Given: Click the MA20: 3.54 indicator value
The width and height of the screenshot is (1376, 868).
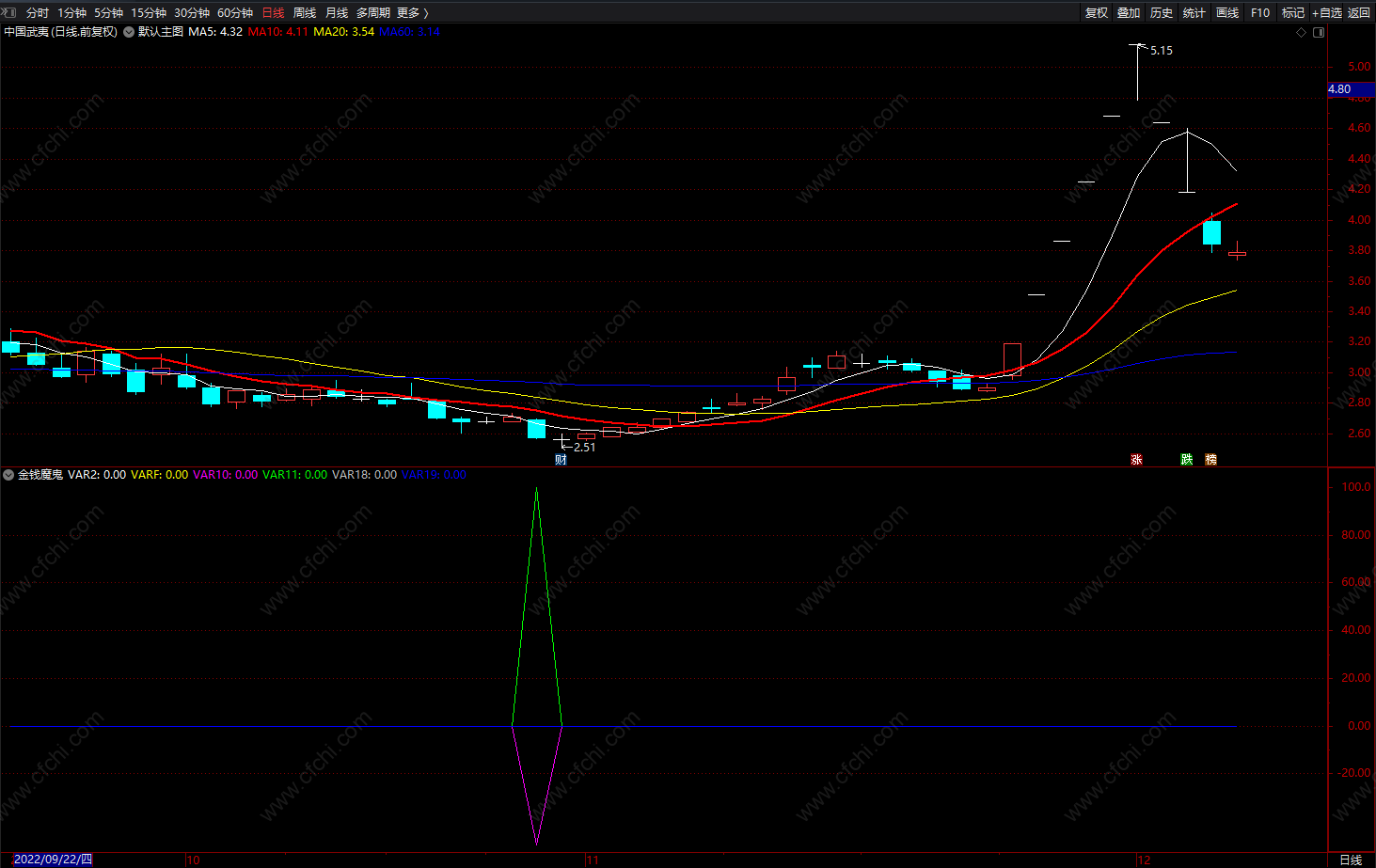Looking at the screenshot, I should 343,32.
